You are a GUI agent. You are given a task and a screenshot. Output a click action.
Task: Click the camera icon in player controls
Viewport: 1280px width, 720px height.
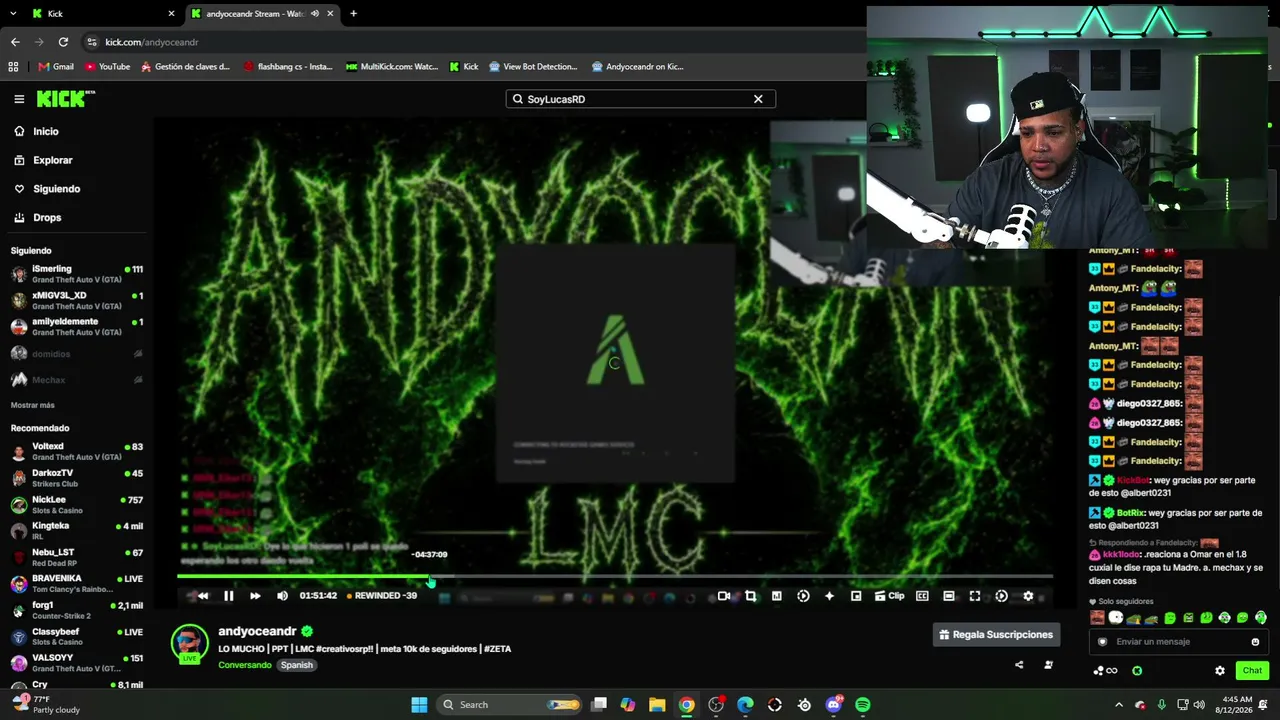724,596
